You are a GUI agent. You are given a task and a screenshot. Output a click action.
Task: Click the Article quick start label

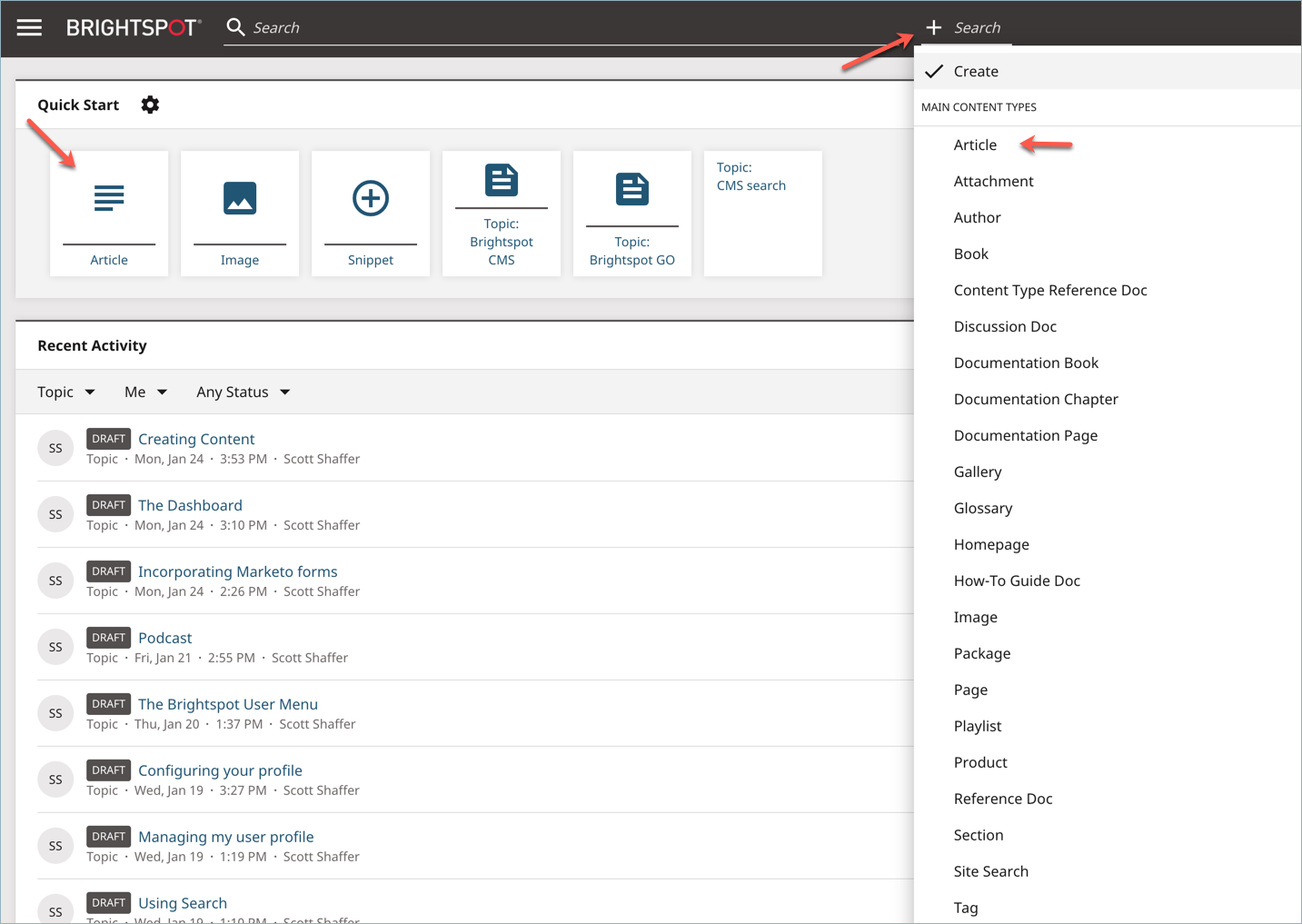point(109,260)
